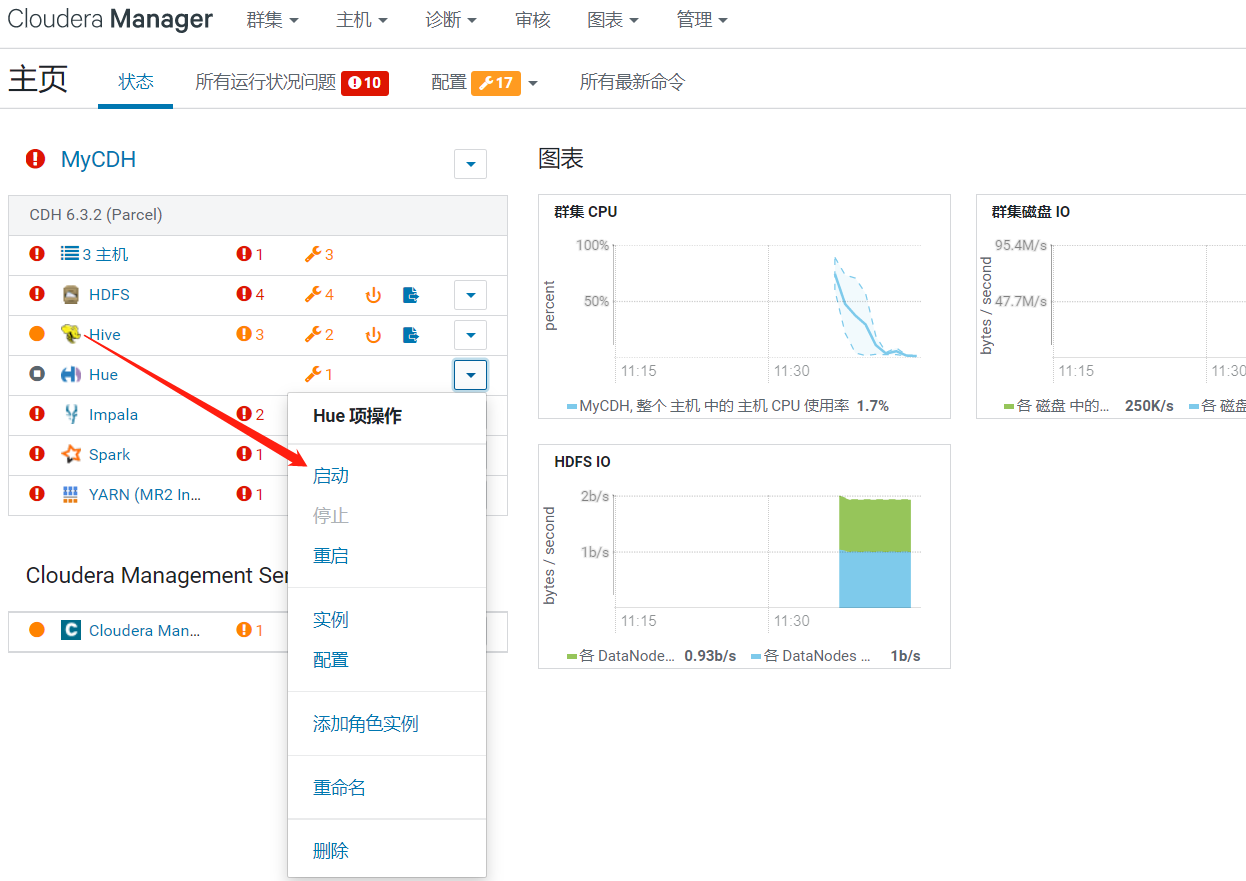Click the MyCDH cluster red error status icon

36,159
